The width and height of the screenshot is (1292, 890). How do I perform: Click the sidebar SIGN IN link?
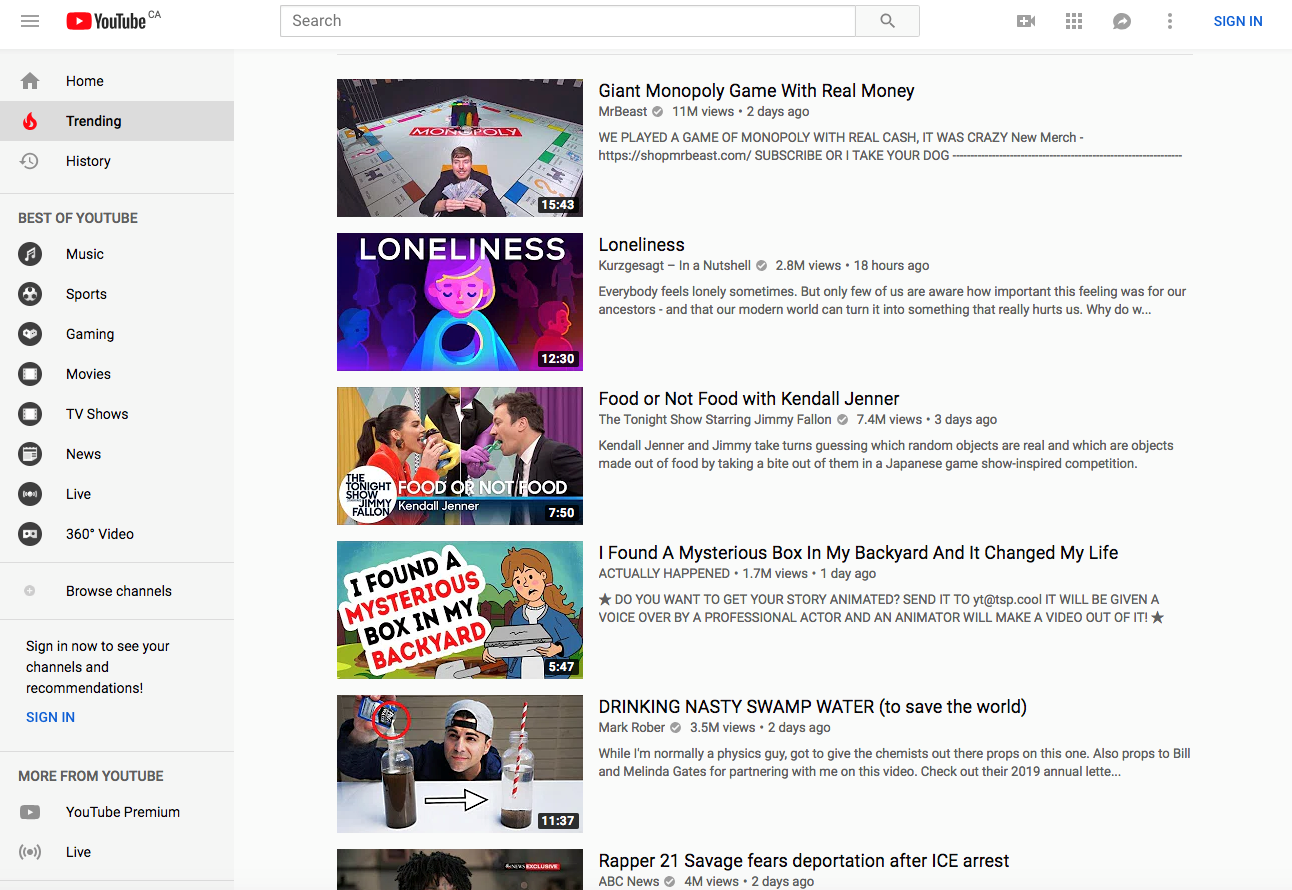coord(50,717)
